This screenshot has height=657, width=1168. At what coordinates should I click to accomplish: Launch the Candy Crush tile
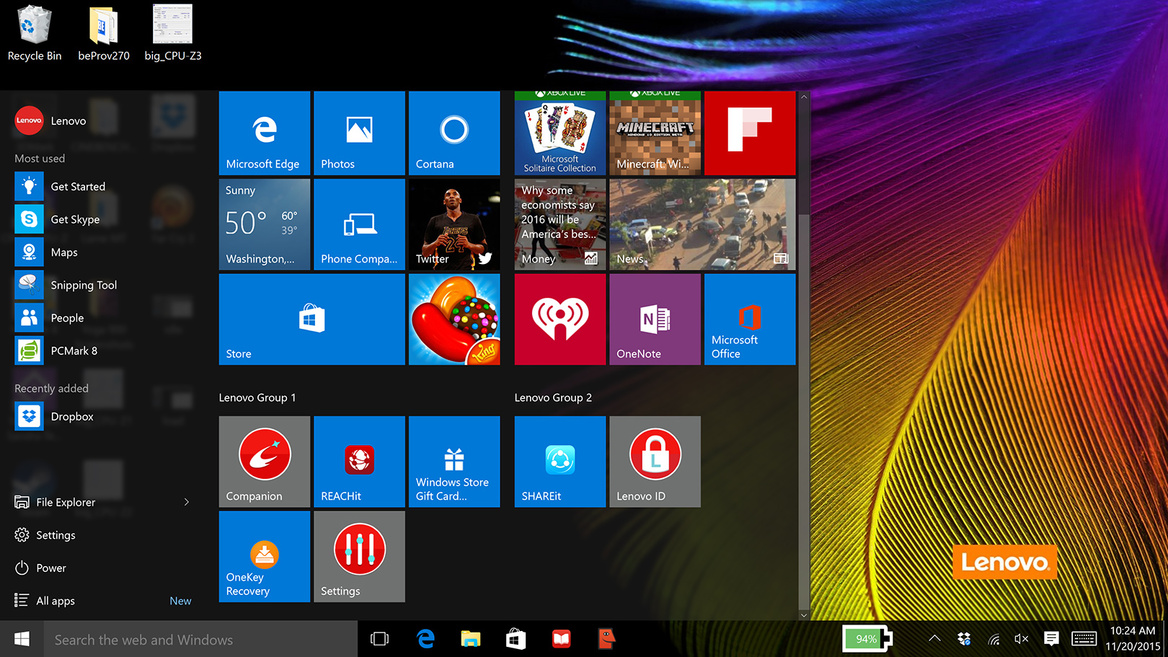454,319
